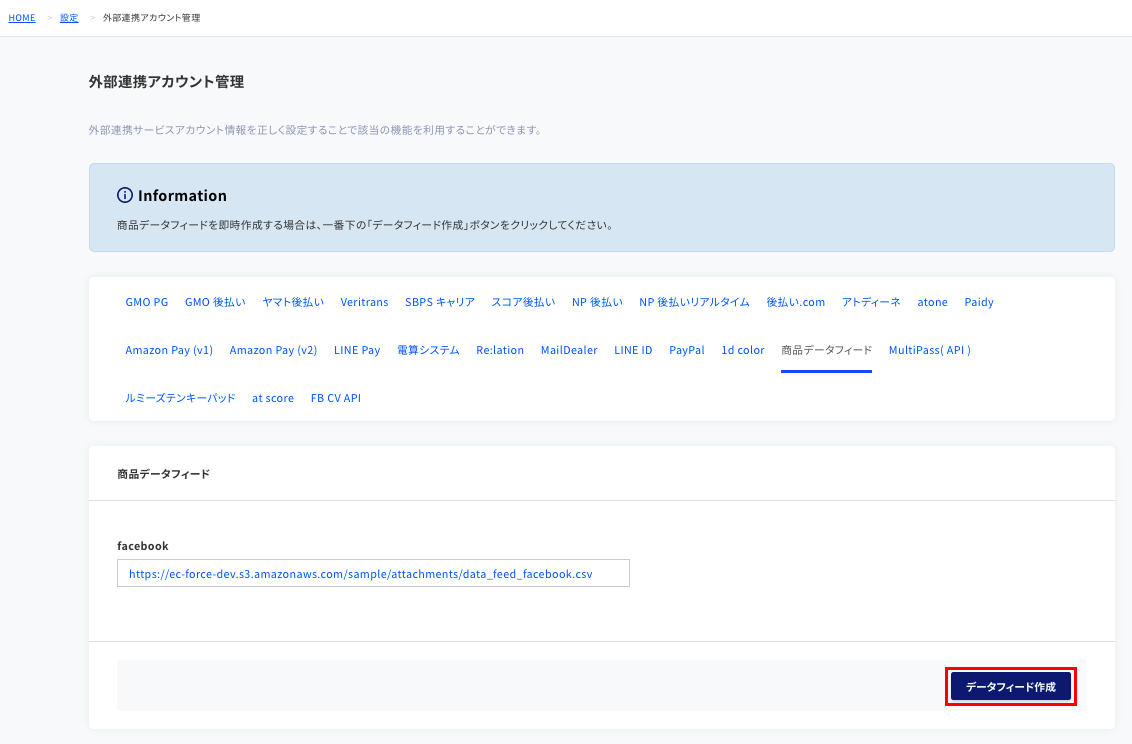
Task: Click the facebook field label
Action: pyautogui.click(x=143, y=546)
